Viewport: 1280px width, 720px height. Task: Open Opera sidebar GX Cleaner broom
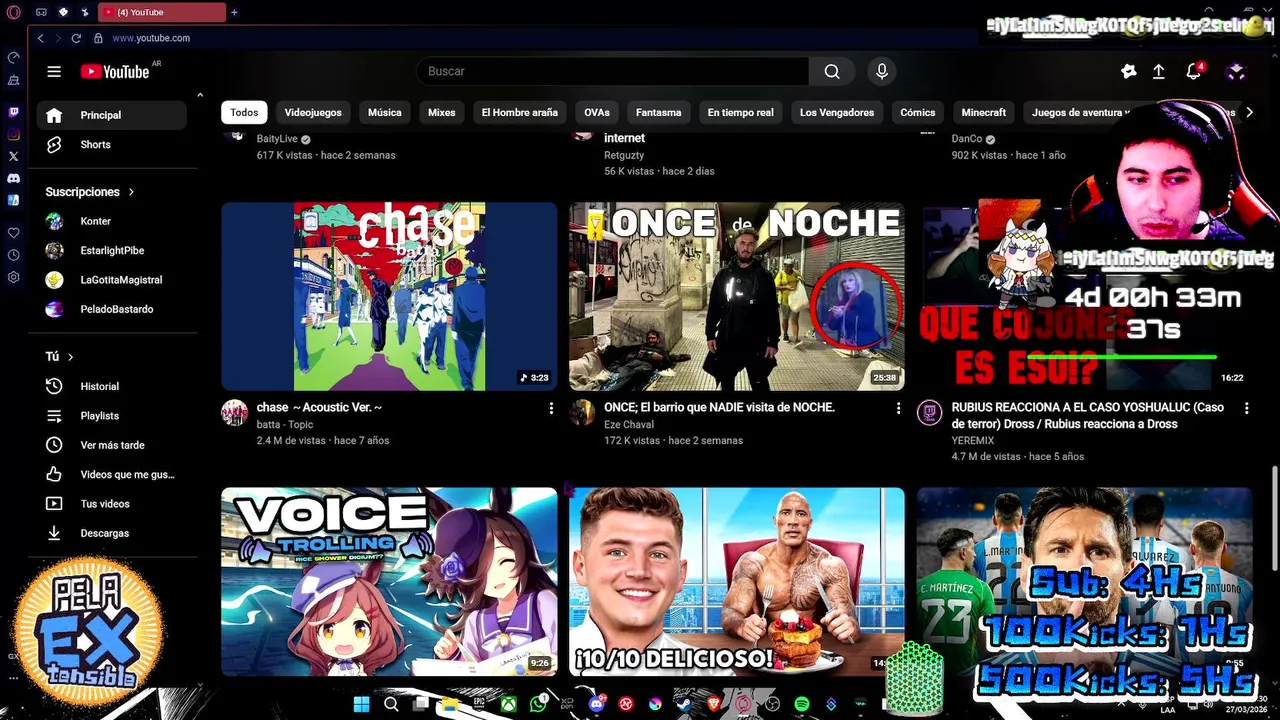(x=14, y=80)
